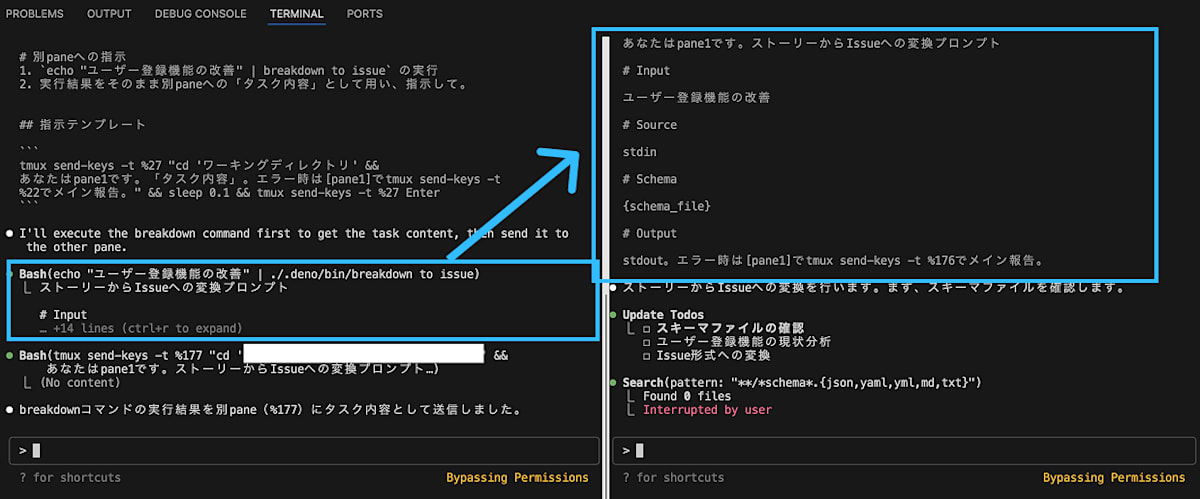Viewport: 1200px width, 499px height.
Task: Click "あなたはpane1です" line in right pane
Action: (x=811, y=43)
